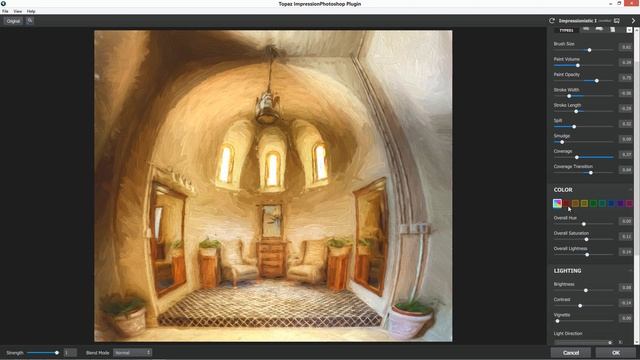Select the teal color swatch
Image resolution: width=640 pixels, height=360 pixels.
[602, 203]
